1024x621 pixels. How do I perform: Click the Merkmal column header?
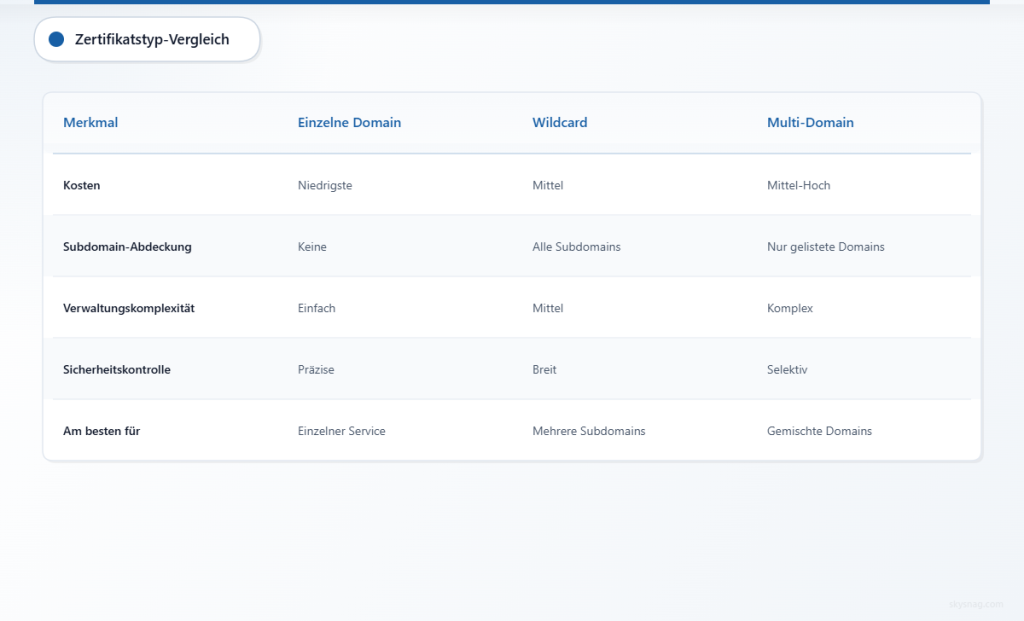90,122
